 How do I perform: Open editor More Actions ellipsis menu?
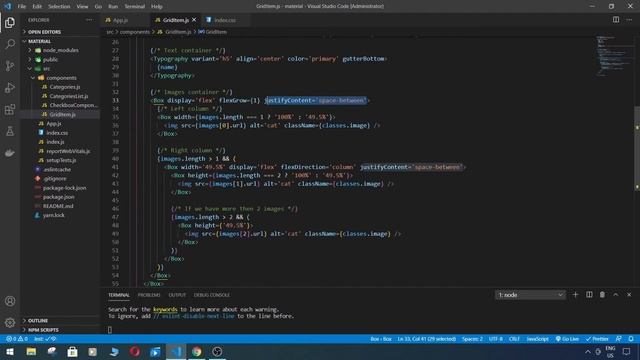(629, 20)
